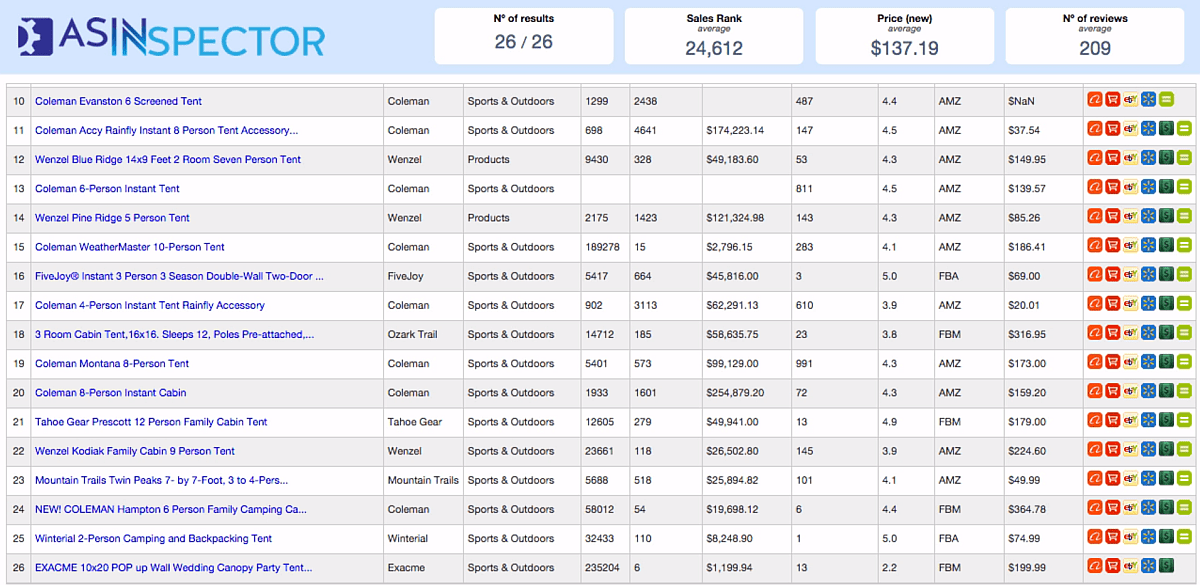Click the ASINspector logo

[x=171, y=38]
